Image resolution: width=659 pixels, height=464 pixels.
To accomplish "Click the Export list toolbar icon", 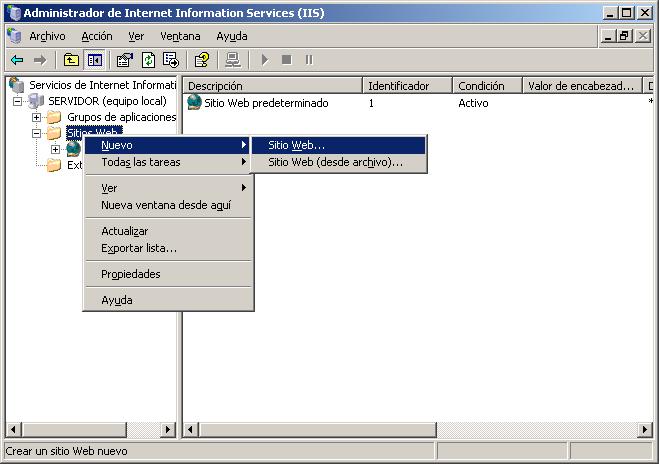I will [171, 60].
